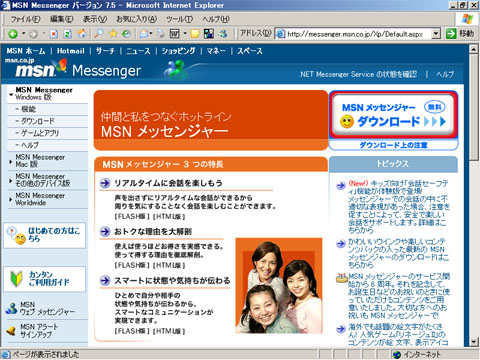The height and width of the screenshot is (360, 480).
Task: Open the スペース navigation link
Action: click(x=250, y=51)
